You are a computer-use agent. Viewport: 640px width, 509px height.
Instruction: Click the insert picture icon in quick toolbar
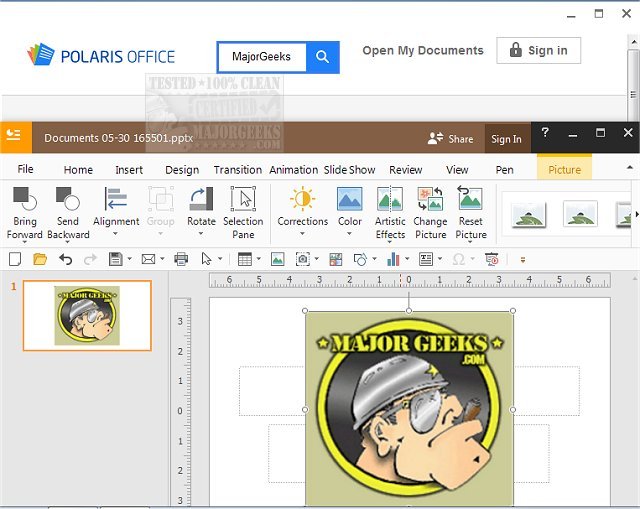pos(278,259)
